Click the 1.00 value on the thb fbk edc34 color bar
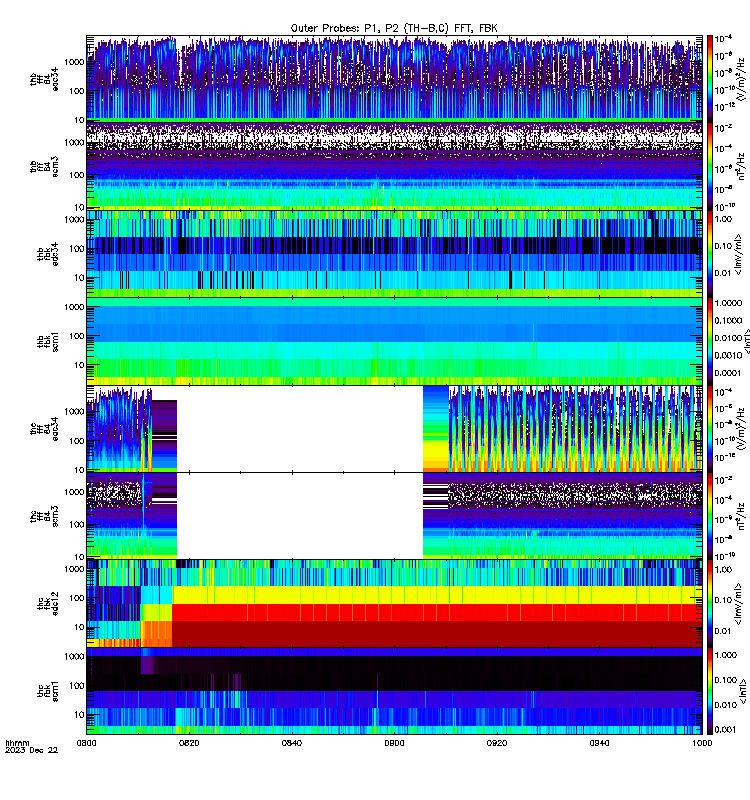 pyautogui.click(x=723, y=219)
